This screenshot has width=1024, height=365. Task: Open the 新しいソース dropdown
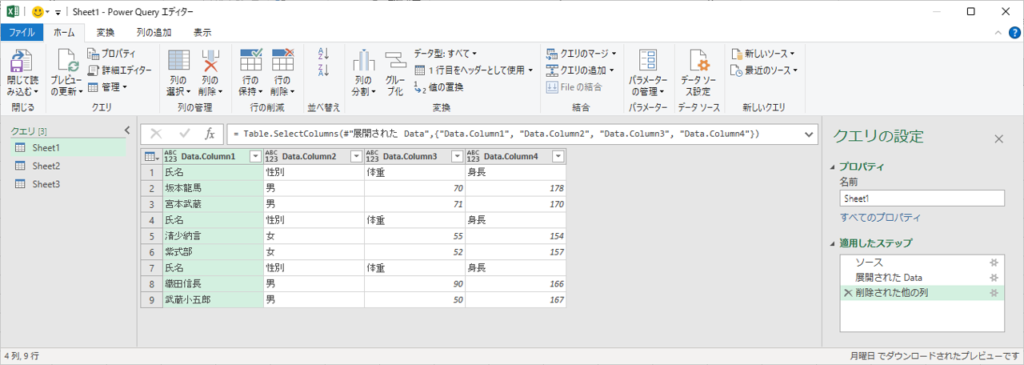(763, 54)
